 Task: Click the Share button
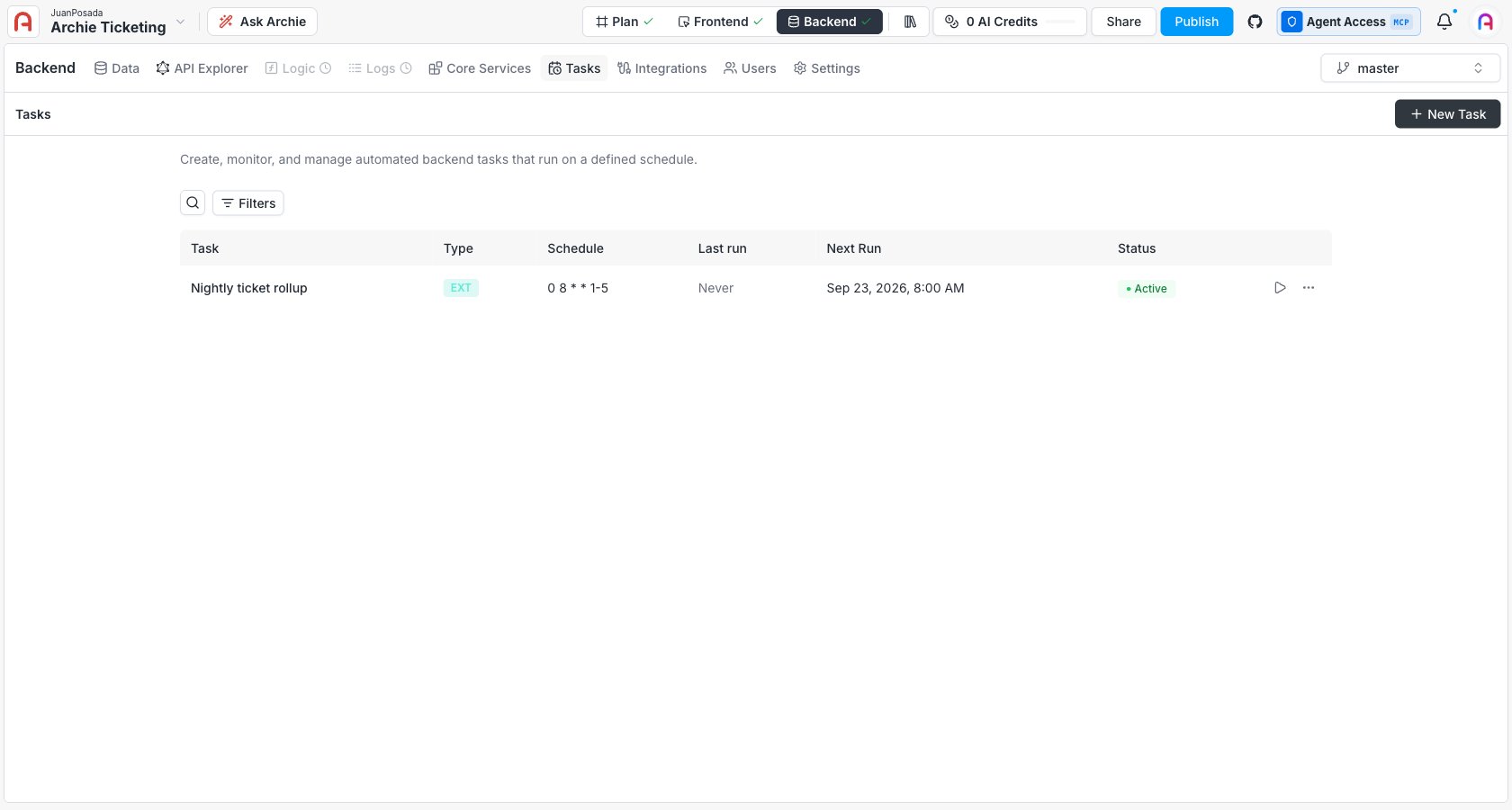(1123, 22)
